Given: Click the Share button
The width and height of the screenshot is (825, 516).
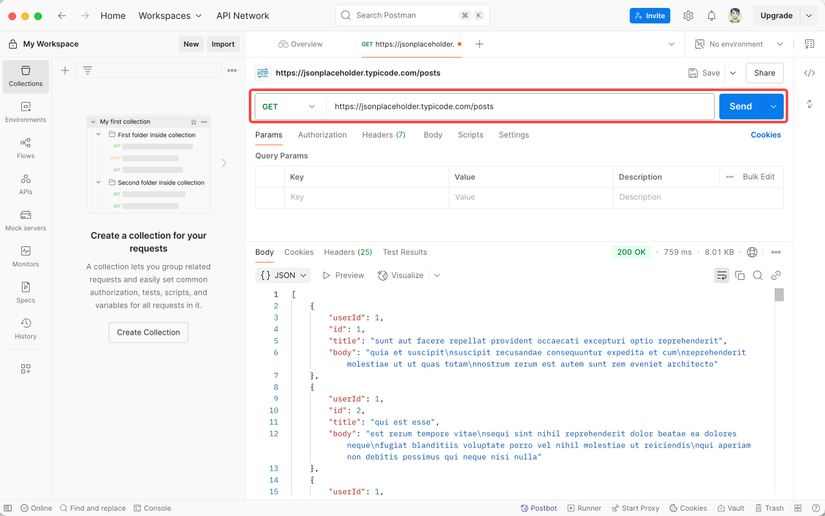Looking at the screenshot, I should click(x=764, y=73).
